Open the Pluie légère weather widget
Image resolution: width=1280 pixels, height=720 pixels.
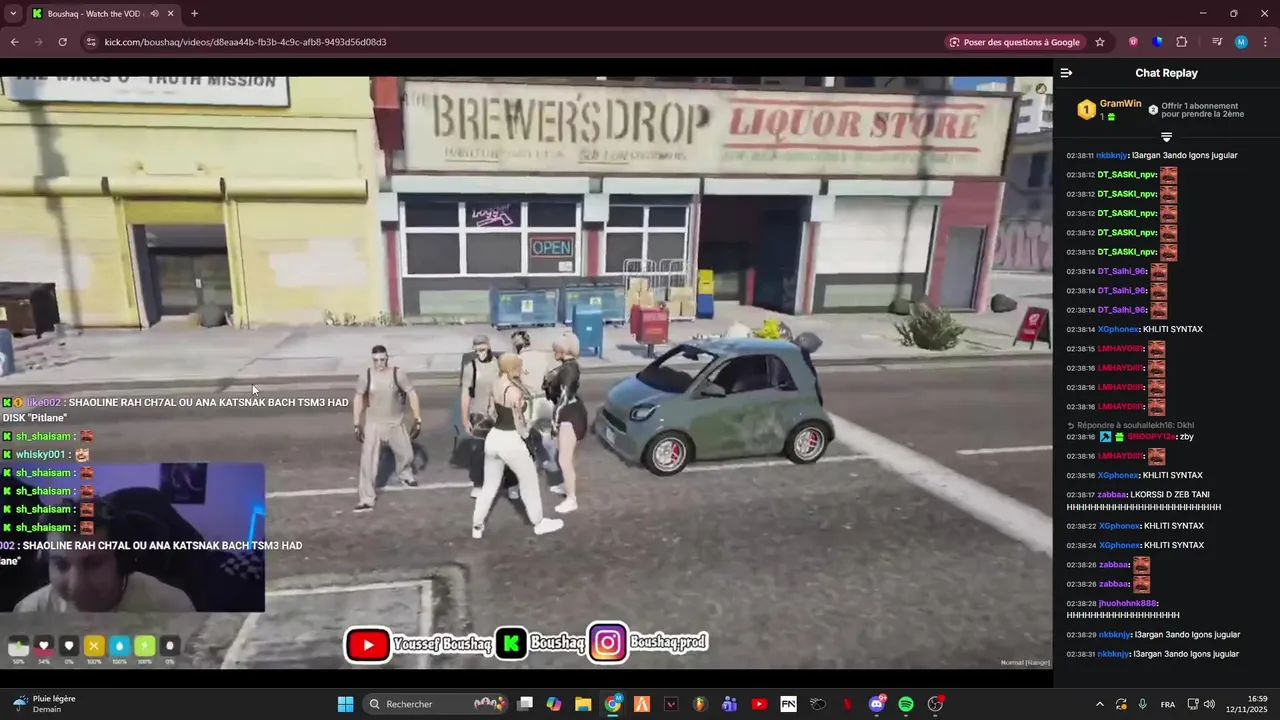click(45, 704)
